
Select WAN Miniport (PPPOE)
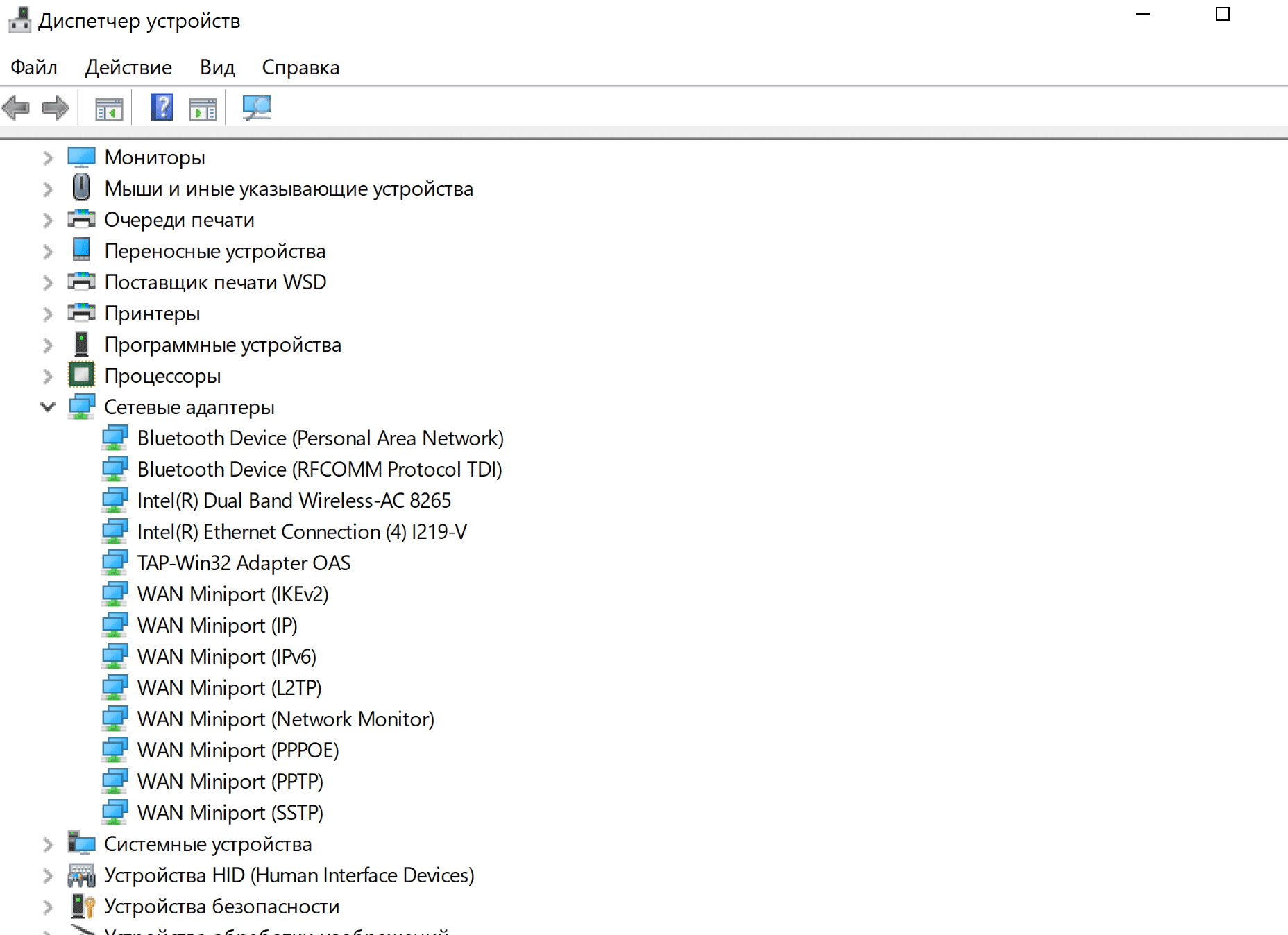point(238,750)
